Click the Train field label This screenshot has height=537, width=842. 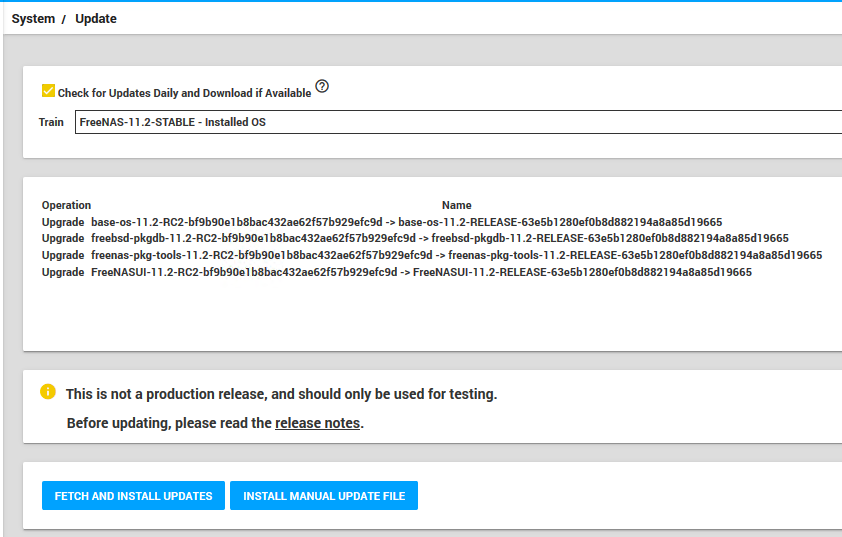click(x=51, y=122)
